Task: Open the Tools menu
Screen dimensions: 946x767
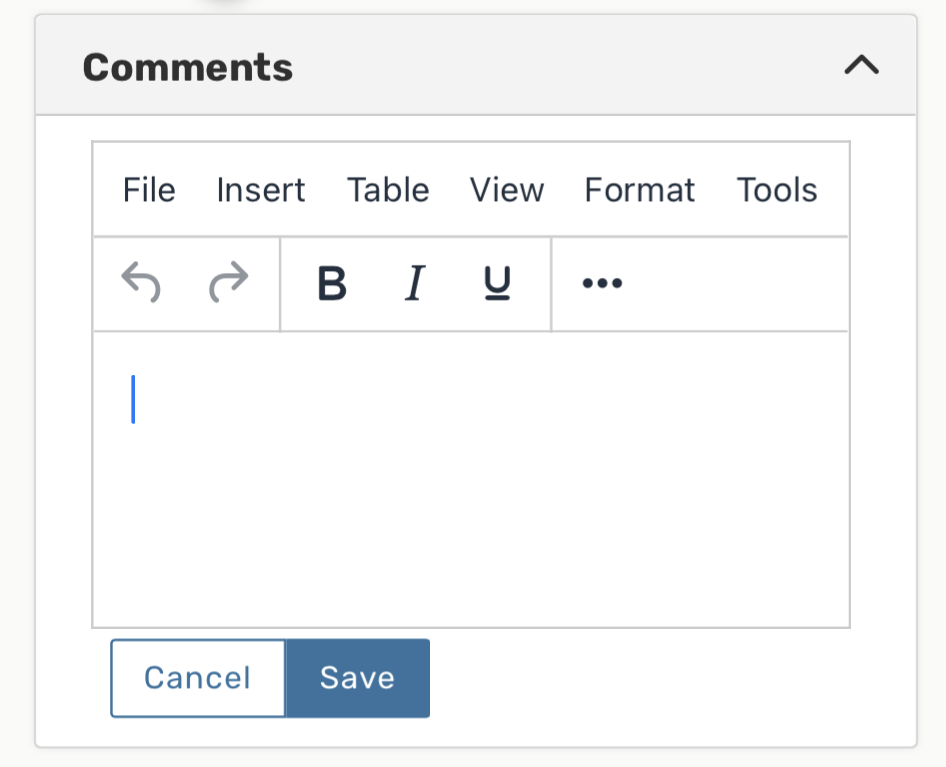Action: 777,190
